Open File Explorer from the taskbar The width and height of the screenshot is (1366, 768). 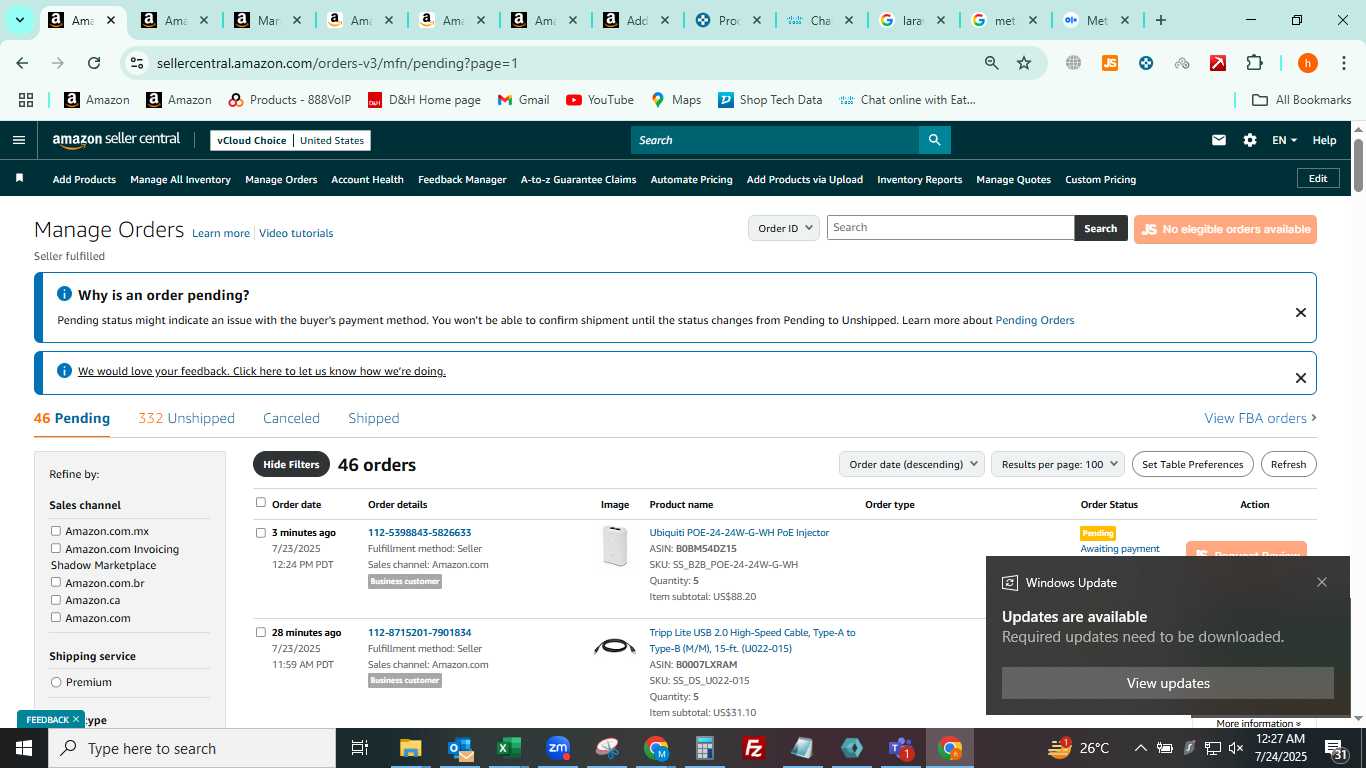410,748
